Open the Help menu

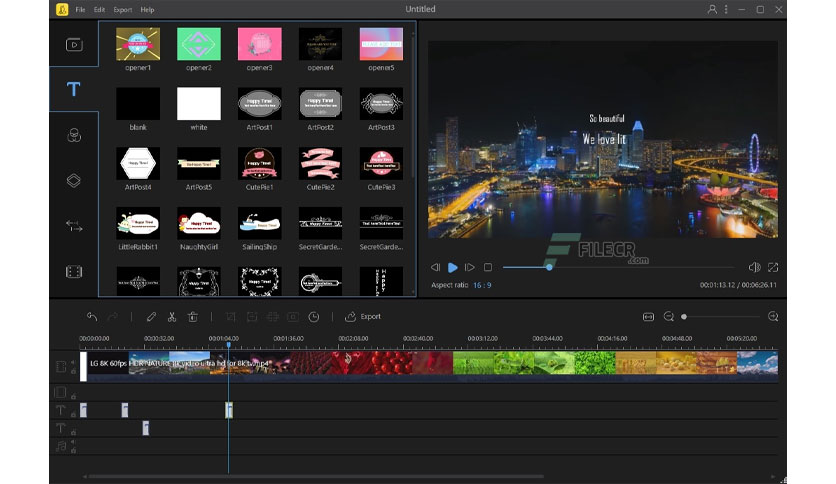coord(147,10)
